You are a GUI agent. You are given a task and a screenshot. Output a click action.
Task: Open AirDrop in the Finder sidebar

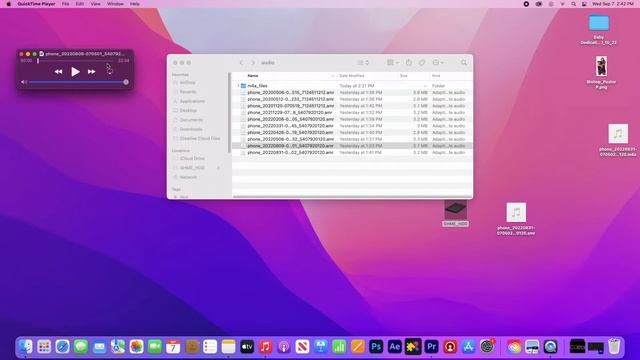tap(187, 82)
